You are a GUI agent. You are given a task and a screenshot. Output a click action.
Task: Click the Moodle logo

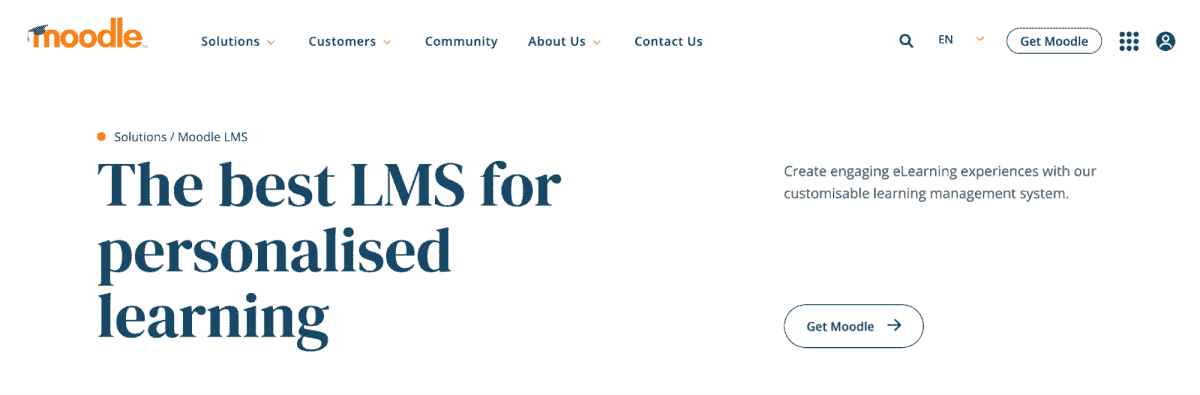pyautogui.click(x=87, y=36)
